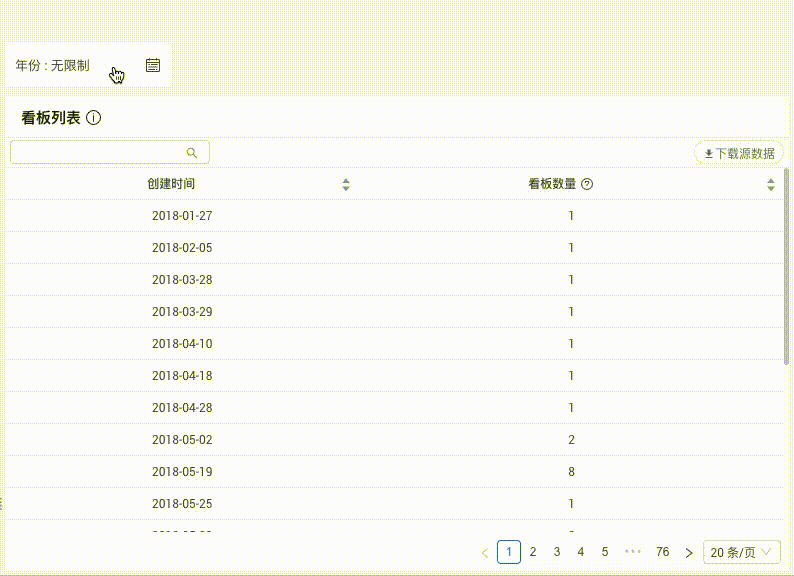Open the 20 条/页 page size dropdown

pos(742,552)
